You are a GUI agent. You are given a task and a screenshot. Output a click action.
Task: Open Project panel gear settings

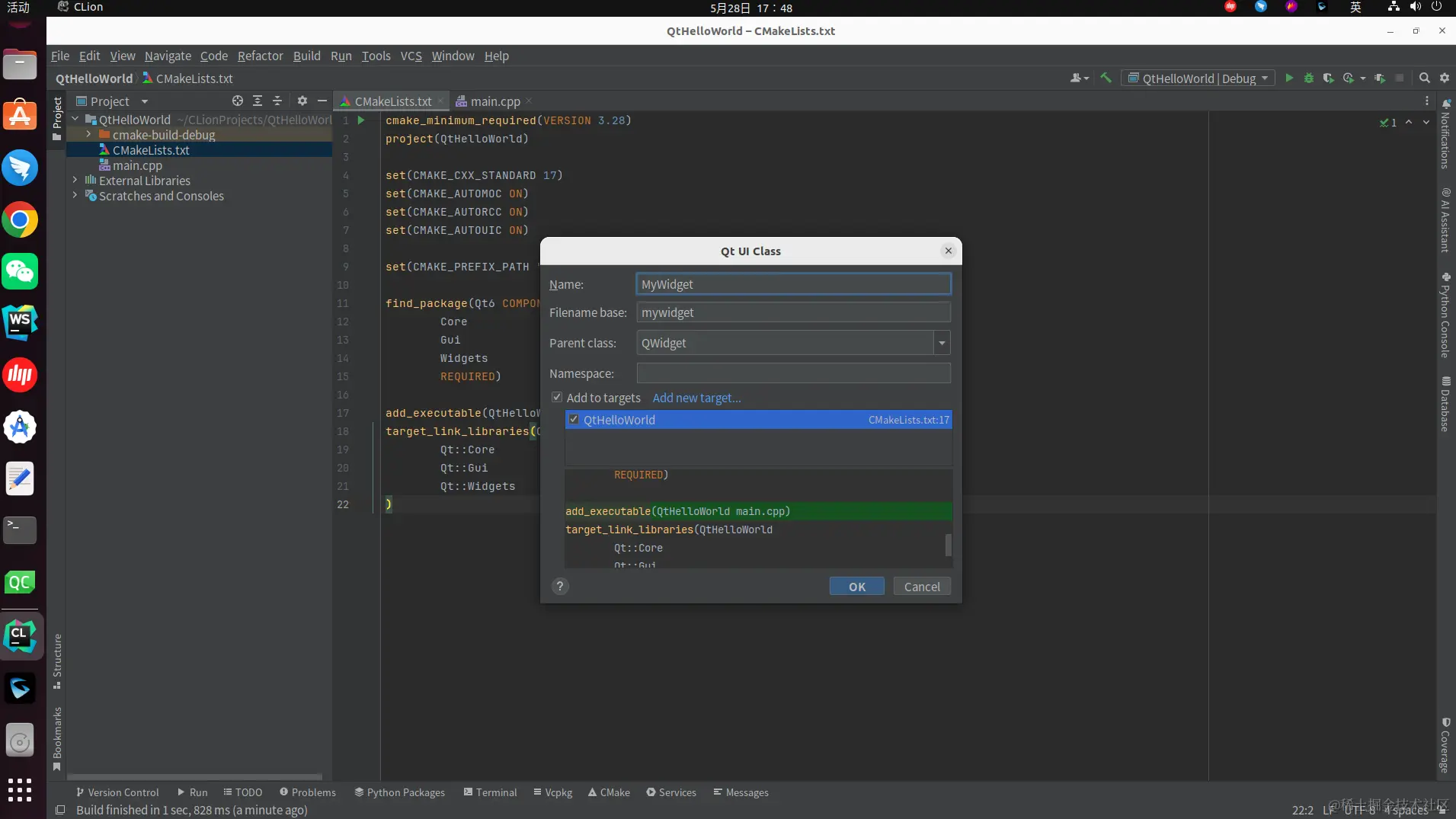[x=302, y=101]
